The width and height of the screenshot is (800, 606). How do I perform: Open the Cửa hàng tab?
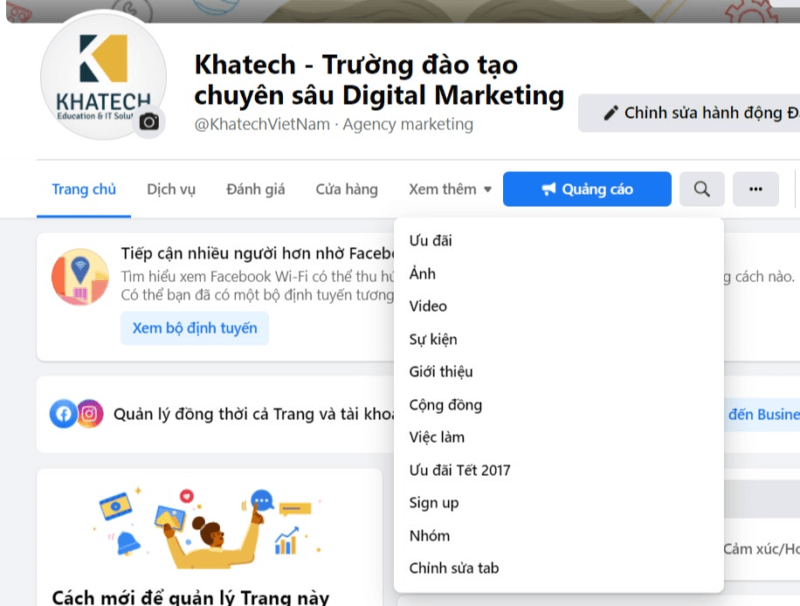[x=346, y=189]
